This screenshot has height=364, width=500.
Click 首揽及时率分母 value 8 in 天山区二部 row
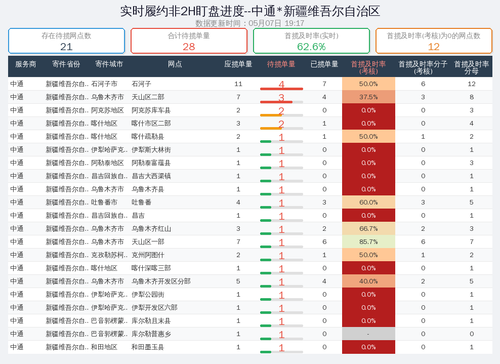[471, 97]
